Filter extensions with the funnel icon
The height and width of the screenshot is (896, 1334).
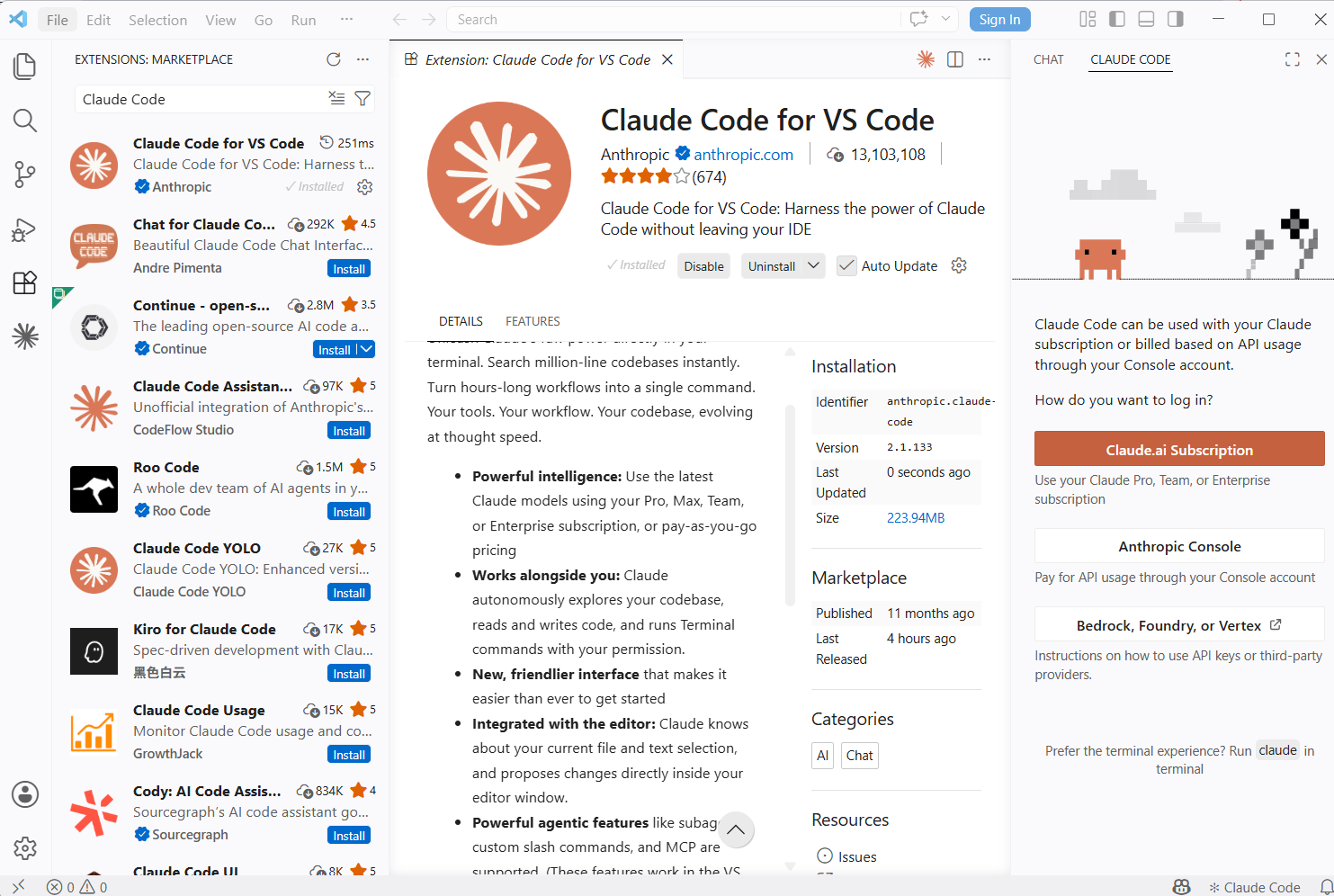tap(363, 99)
